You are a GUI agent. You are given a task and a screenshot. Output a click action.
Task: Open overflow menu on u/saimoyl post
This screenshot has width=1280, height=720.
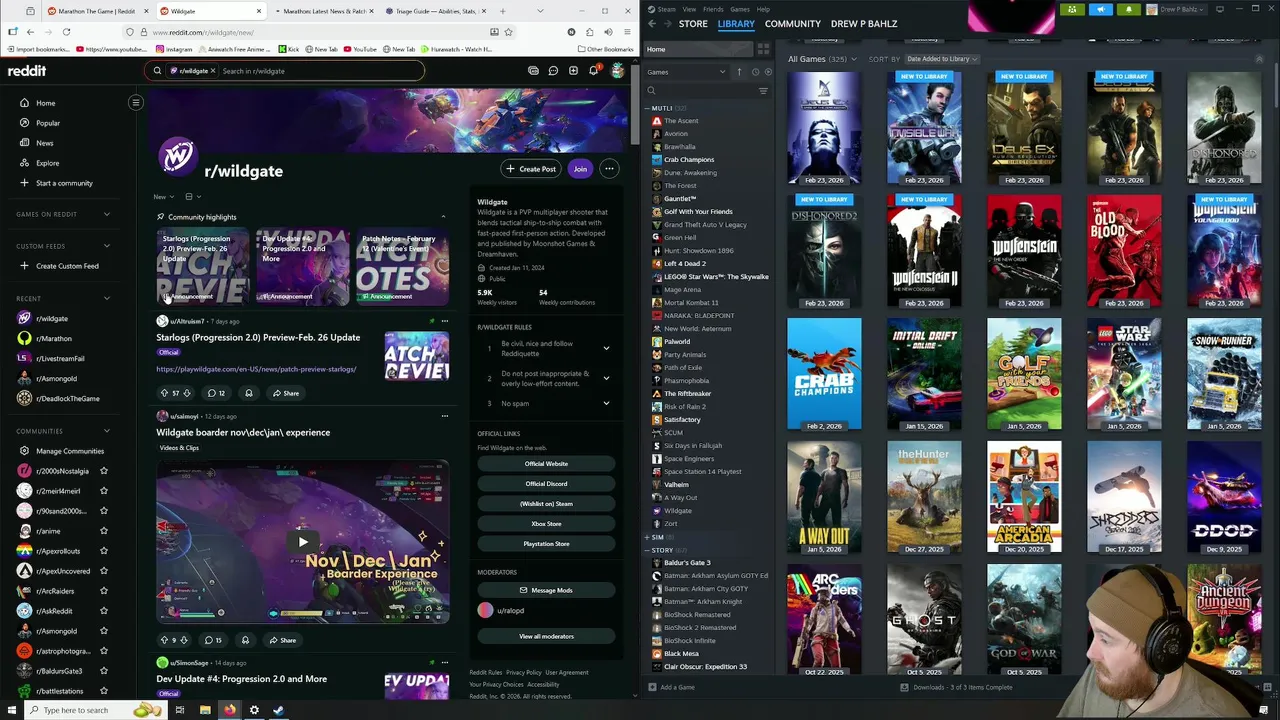coord(444,416)
